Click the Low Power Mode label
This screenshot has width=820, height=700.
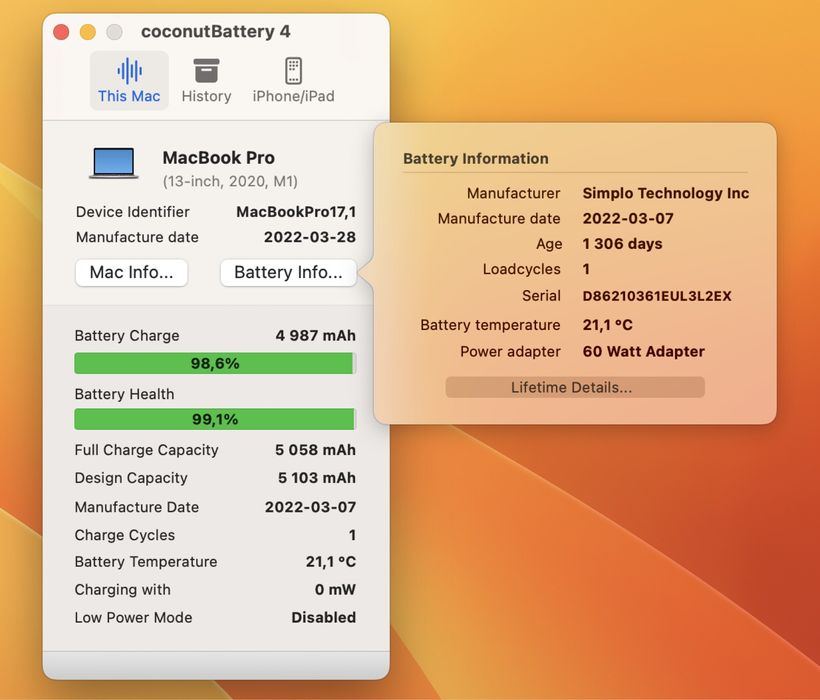pyautogui.click(x=133, y=617)
